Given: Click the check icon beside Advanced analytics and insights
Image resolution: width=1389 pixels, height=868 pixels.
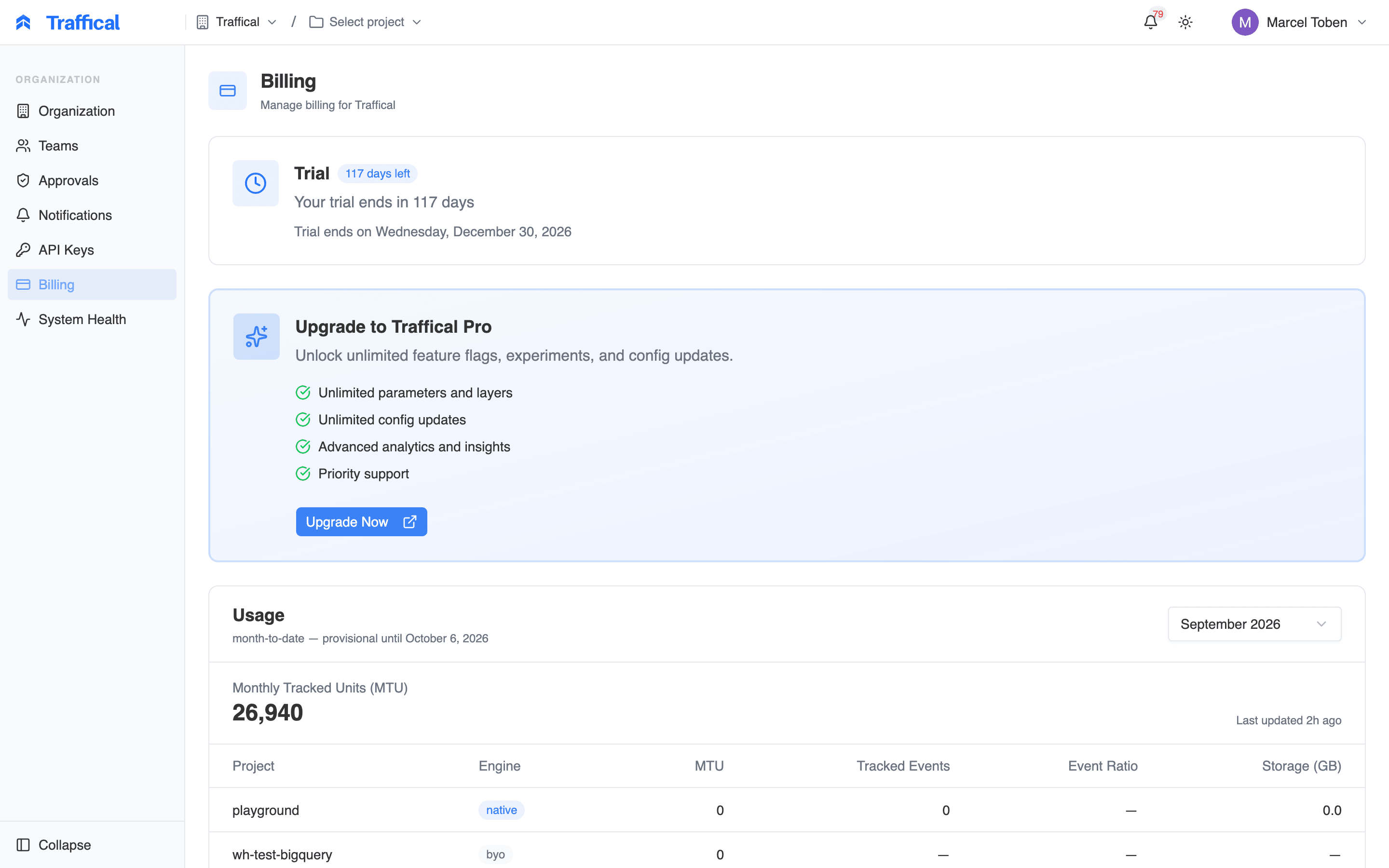Looking at the screenshot, I should pos(303,447).
